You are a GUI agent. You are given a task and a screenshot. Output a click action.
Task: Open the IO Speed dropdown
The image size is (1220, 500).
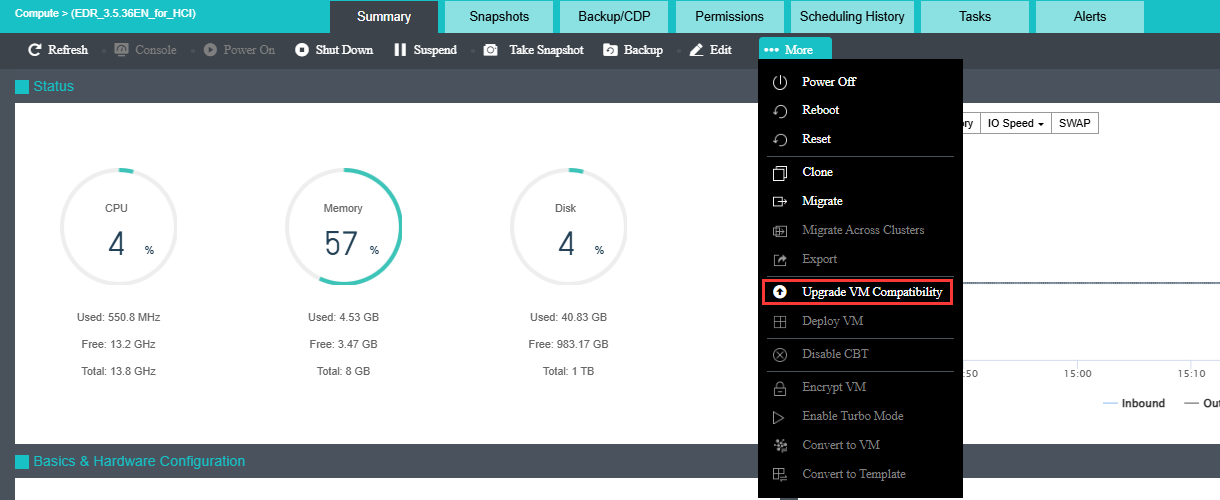point(1015,123)
